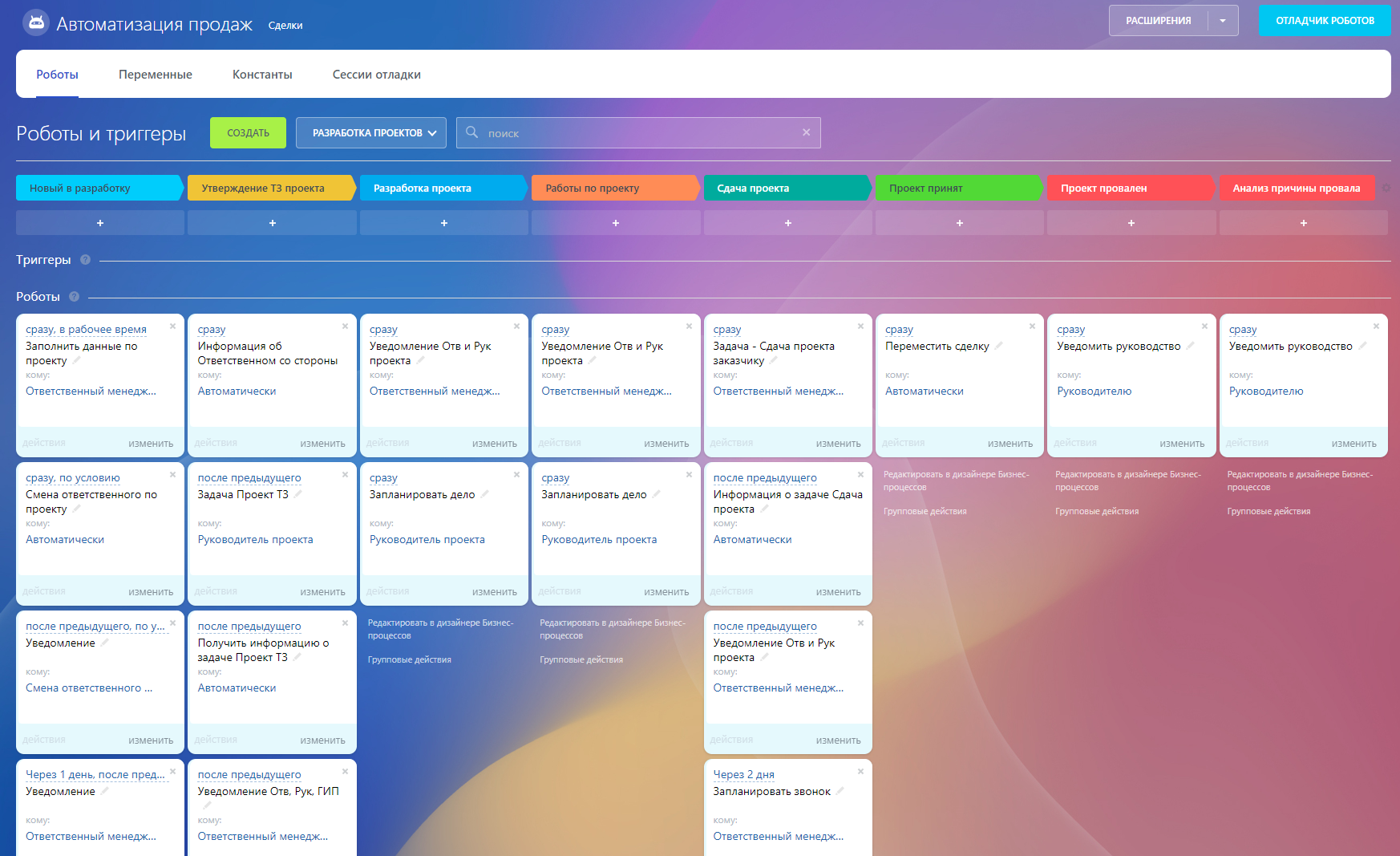Open 'сразу' delay on Переместить сделку robot
The height and width of the screenshot is (856, 1400).
[899, 329]
